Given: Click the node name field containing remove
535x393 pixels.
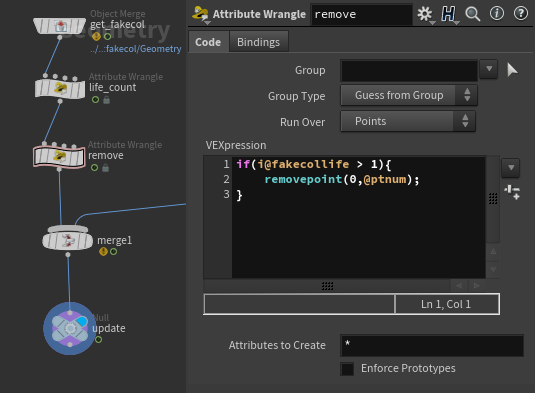Looking at the screenshot, I should [361, 14].
